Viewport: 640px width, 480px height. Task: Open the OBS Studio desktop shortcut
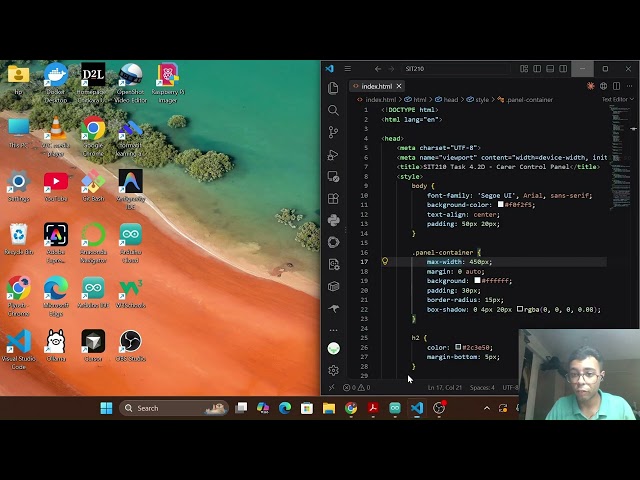click(131, 345)
